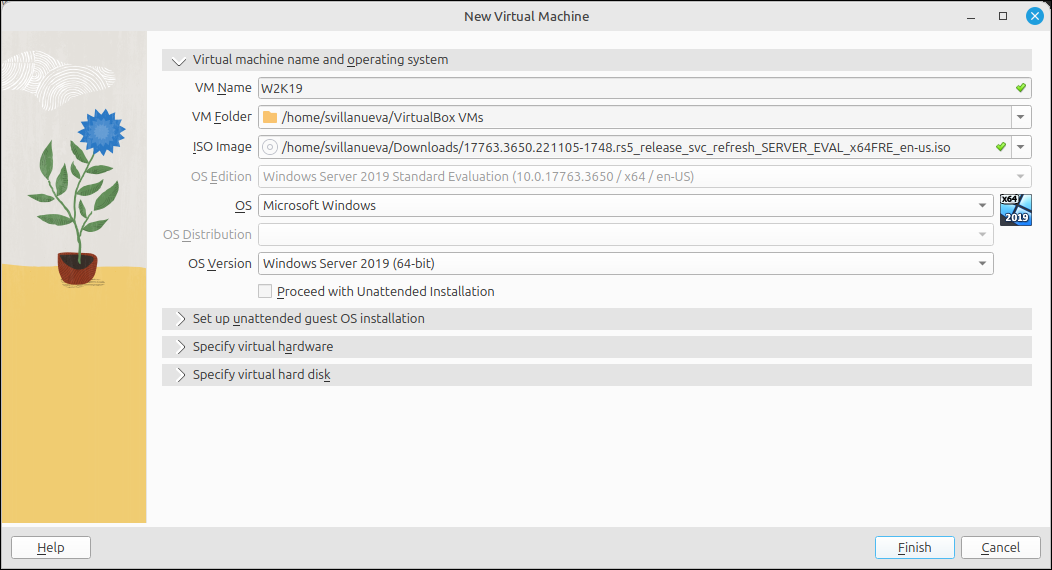1052x570 pixels.
Task: Click the Help button
Action: [51, 547]
